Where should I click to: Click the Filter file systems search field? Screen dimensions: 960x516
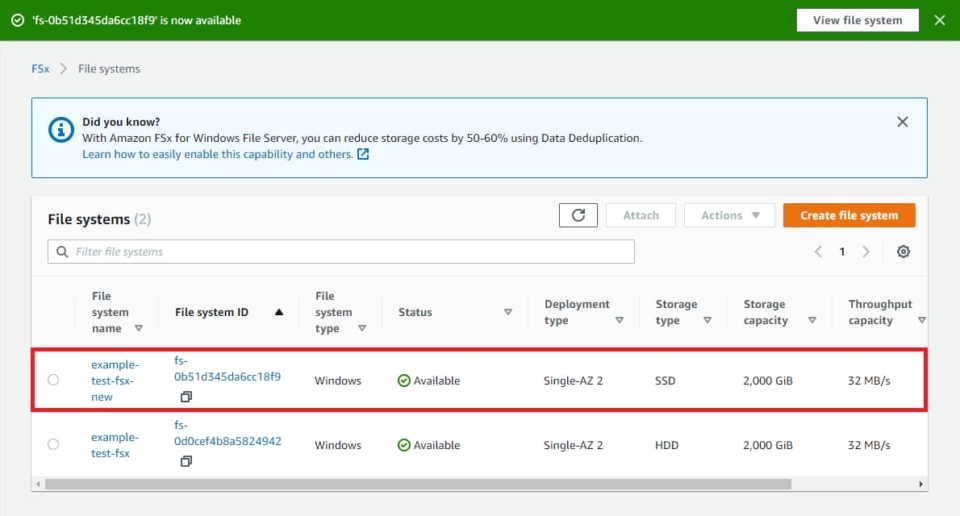point(340,252)
